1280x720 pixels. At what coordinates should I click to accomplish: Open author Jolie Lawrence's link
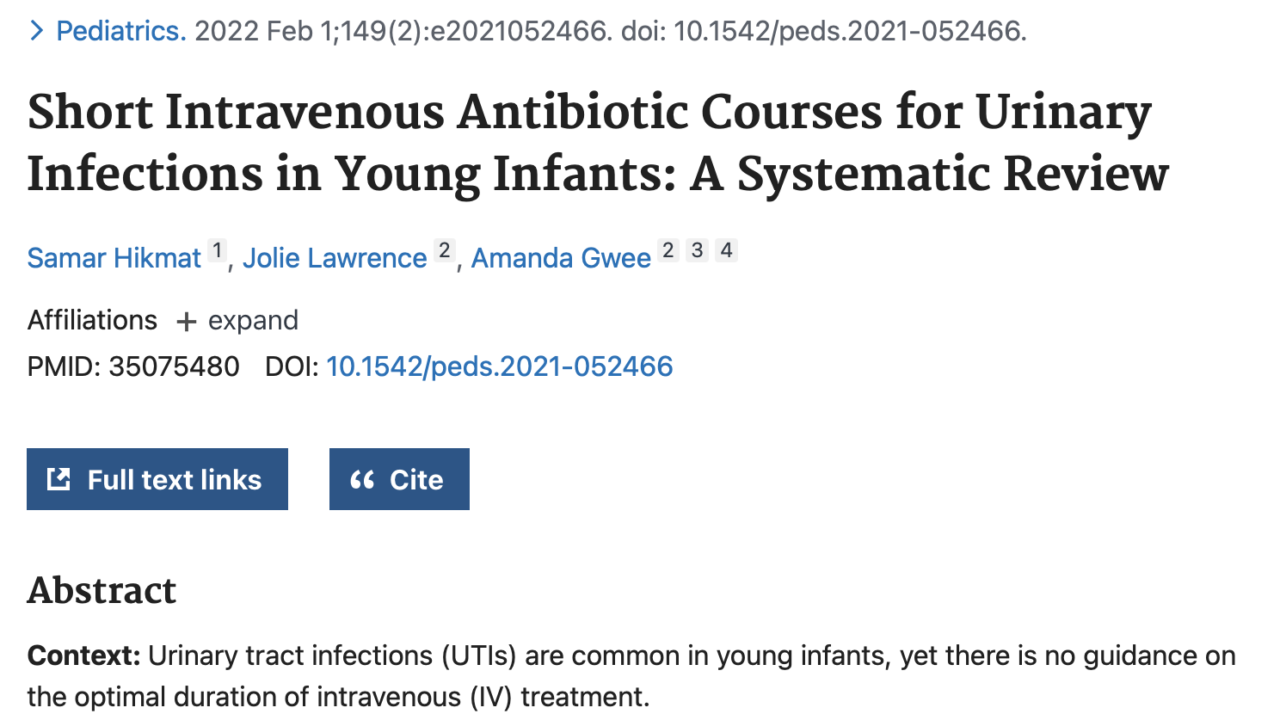point(335,258)
